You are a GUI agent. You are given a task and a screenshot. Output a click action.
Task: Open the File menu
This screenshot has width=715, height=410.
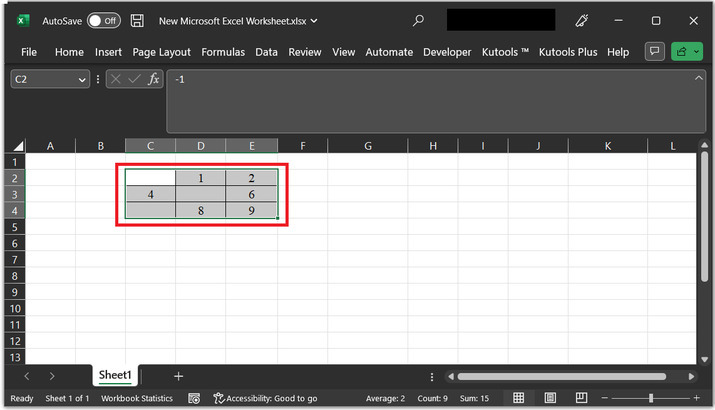[29, 52]
